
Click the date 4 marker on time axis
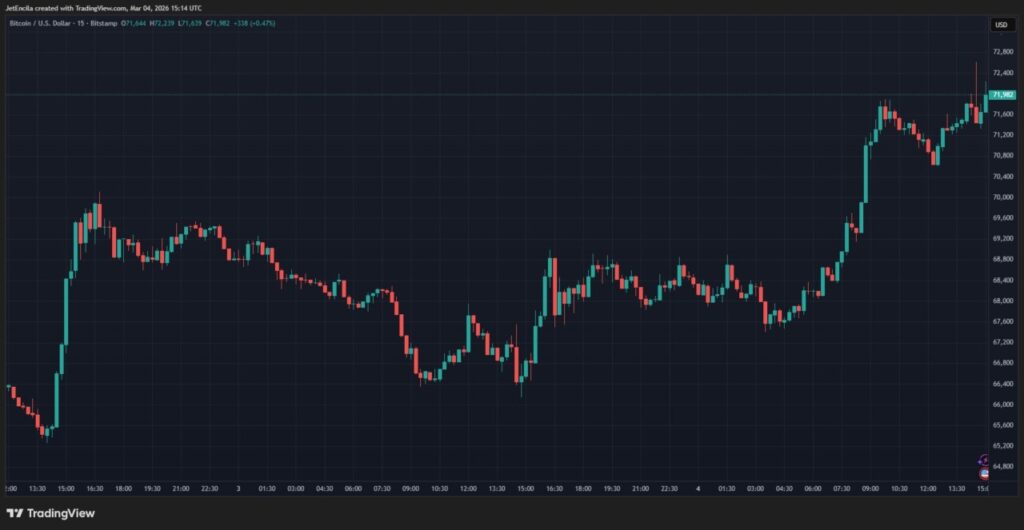(x=697, y=489)
